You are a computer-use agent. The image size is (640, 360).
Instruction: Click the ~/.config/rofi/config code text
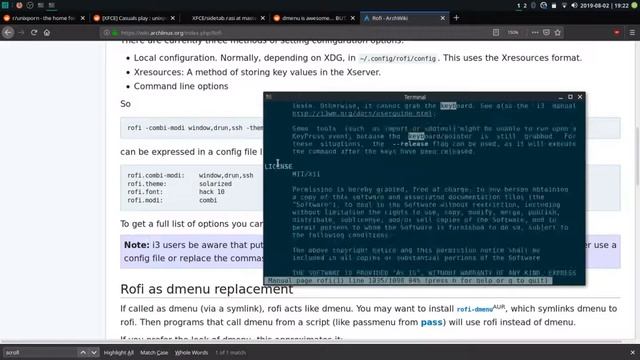(x=398, y=59)
